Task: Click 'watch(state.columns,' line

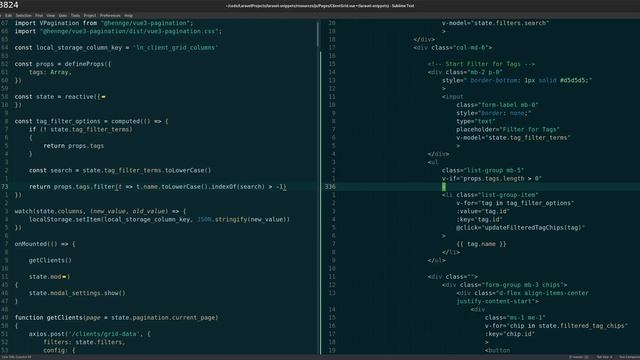Action: 100,211
